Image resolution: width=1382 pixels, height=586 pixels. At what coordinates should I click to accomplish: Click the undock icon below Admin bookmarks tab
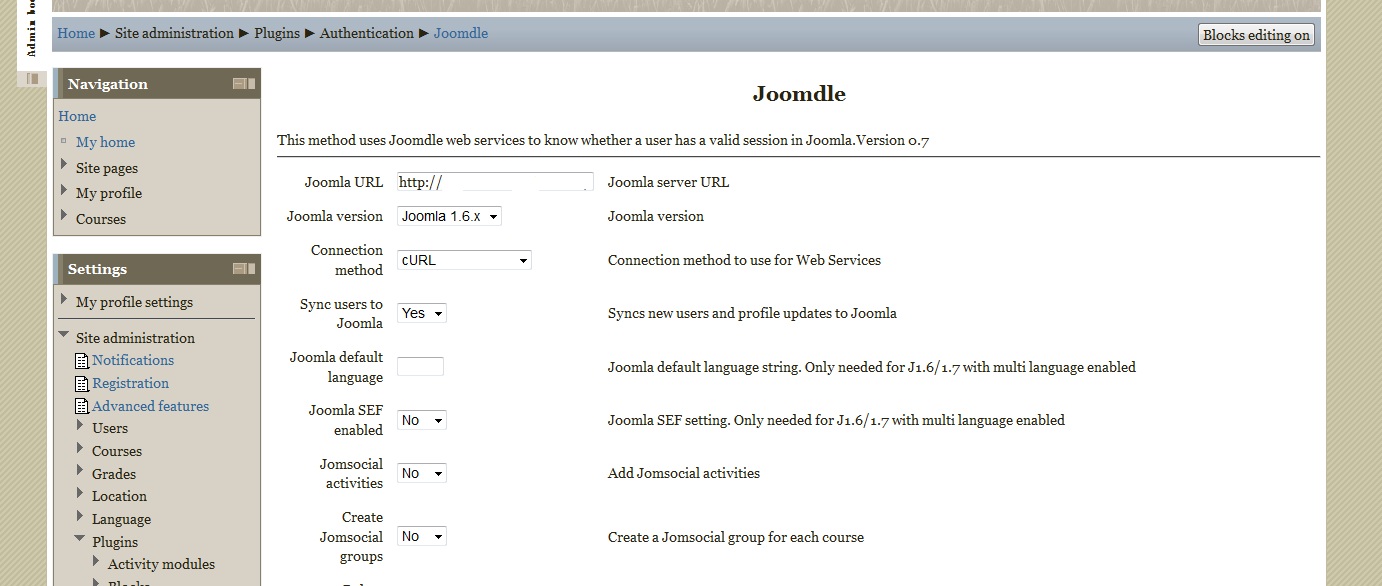point(32,79)
